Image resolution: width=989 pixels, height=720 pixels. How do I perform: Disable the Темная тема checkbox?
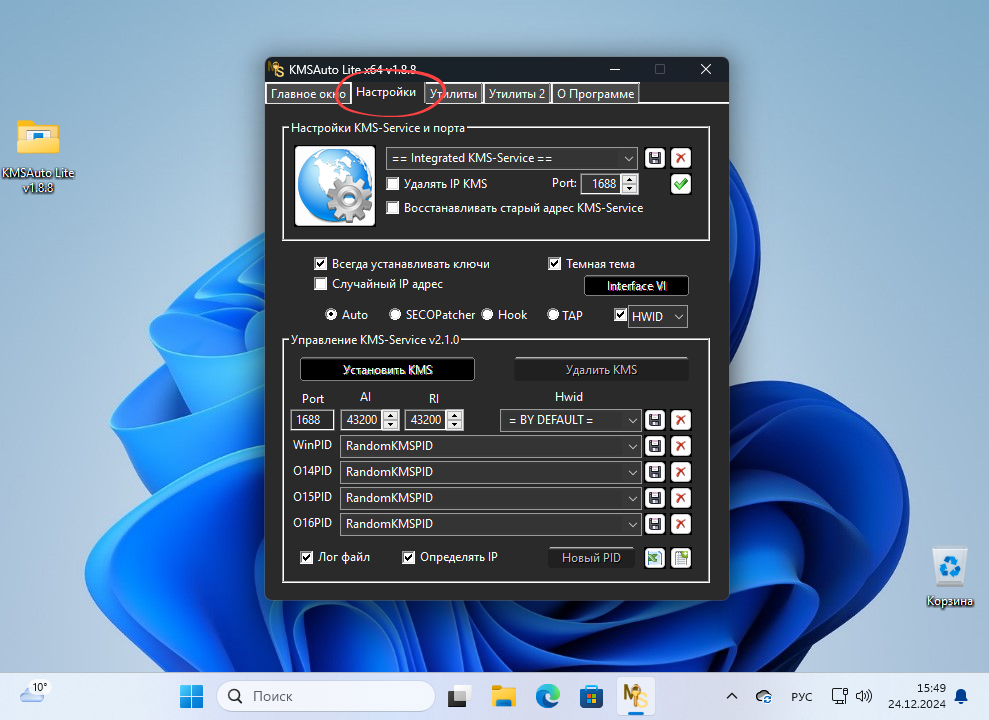pyautogui.click(x=554, y=263)
